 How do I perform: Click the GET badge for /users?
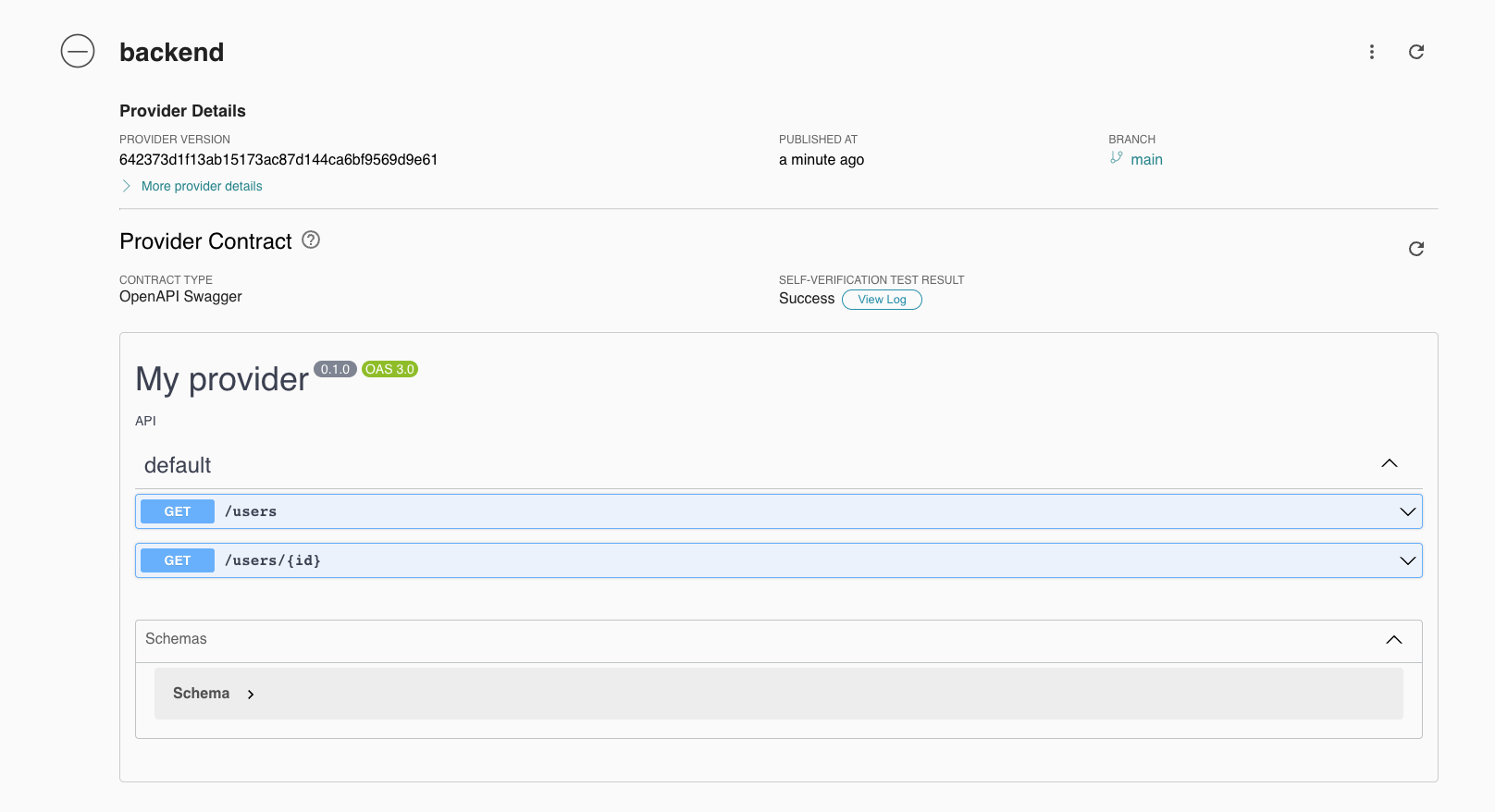tap(178, 511)
